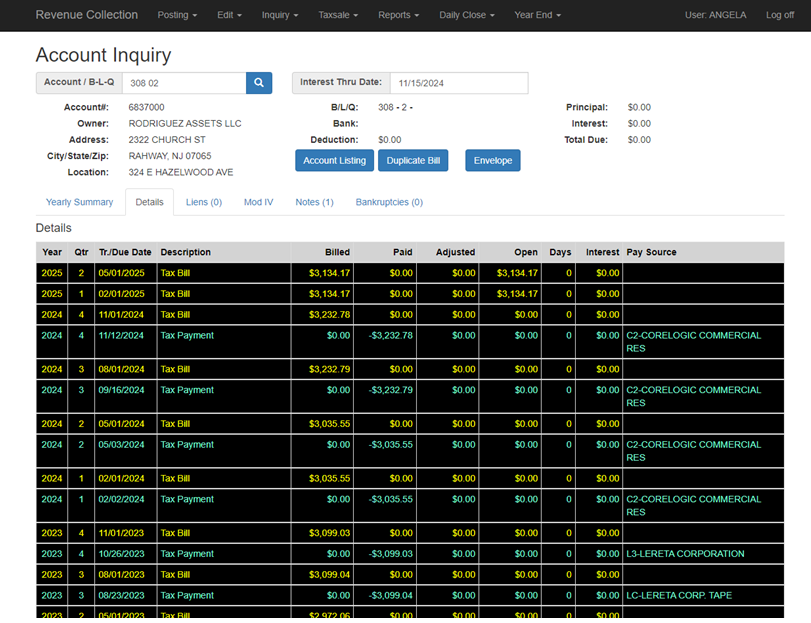Click the Interest Thru Date field
811x623 pixels.
(x=459, y=83)
